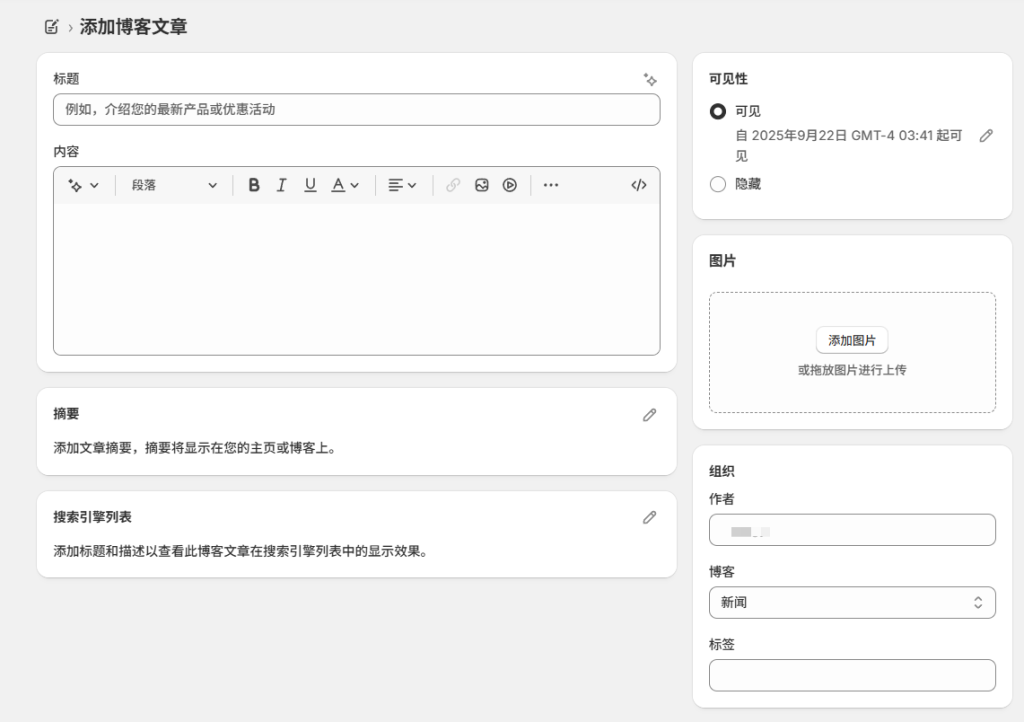Open the 段落 paragraph style dropdown

click(172, 185)
